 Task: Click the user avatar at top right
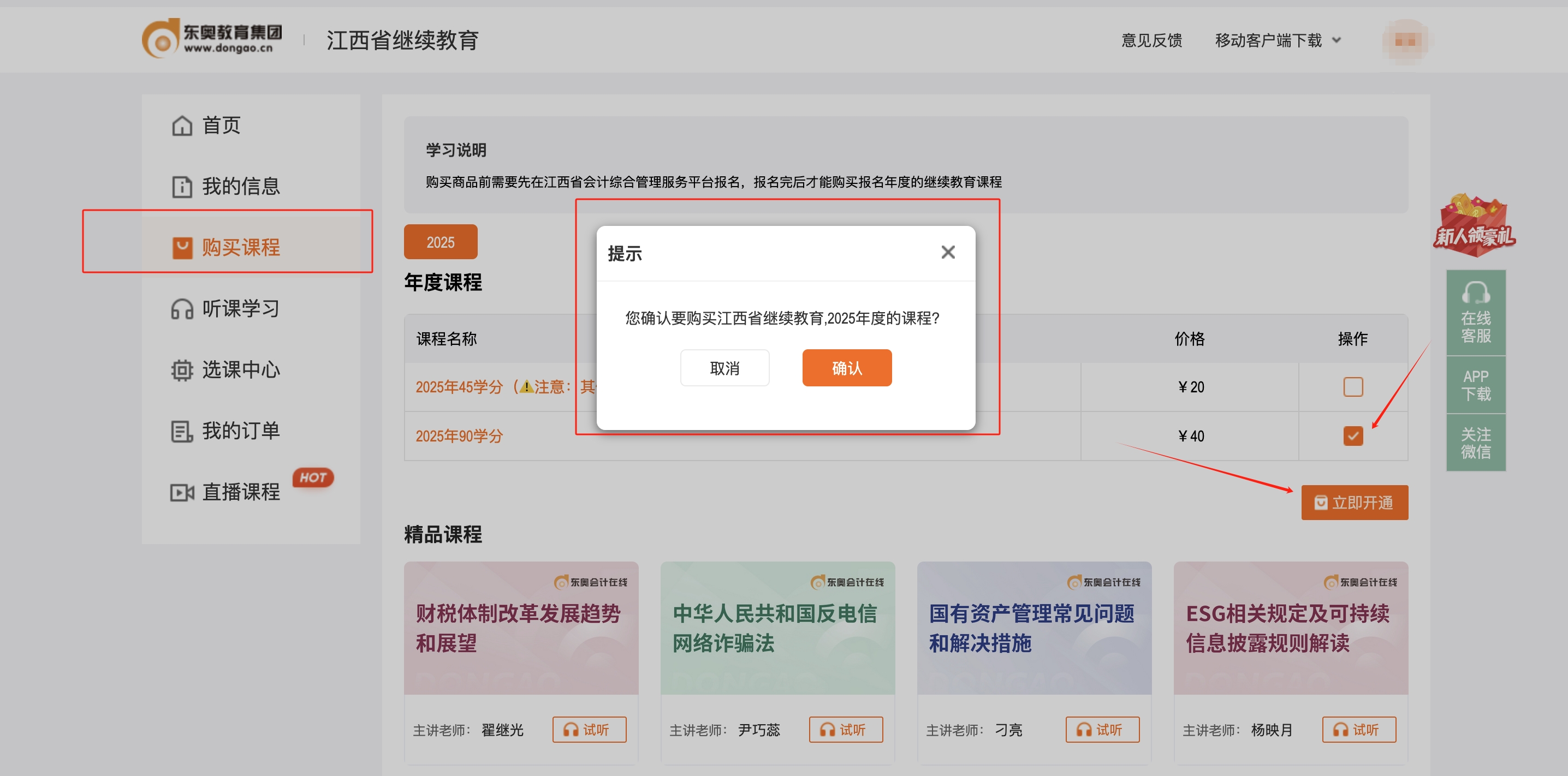click(x=1406, y=41)
